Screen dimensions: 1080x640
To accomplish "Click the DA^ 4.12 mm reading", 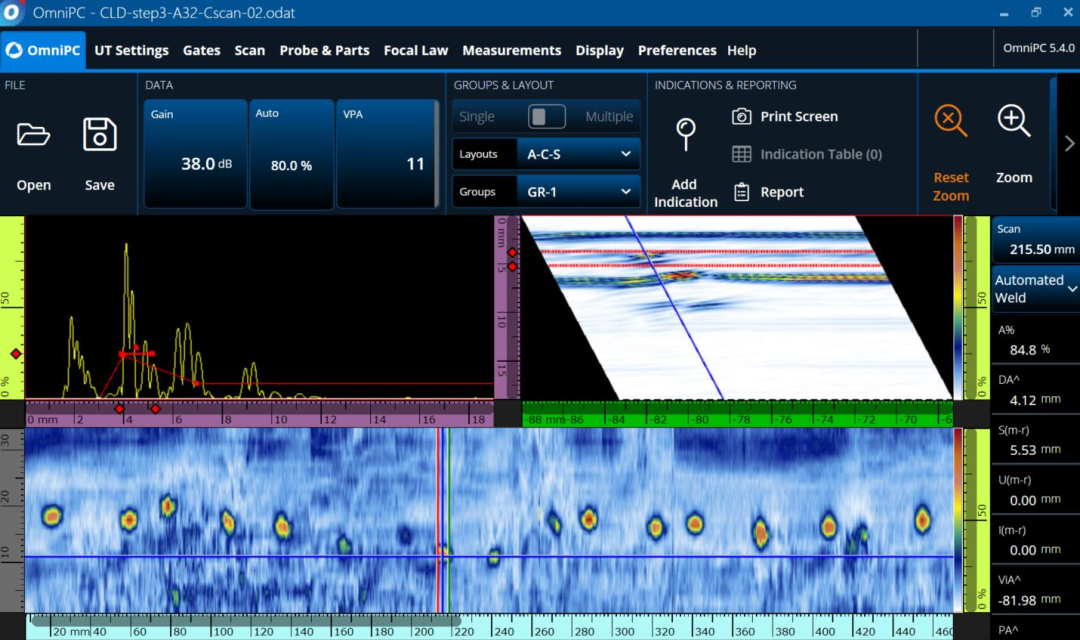I will [1035, 390].
